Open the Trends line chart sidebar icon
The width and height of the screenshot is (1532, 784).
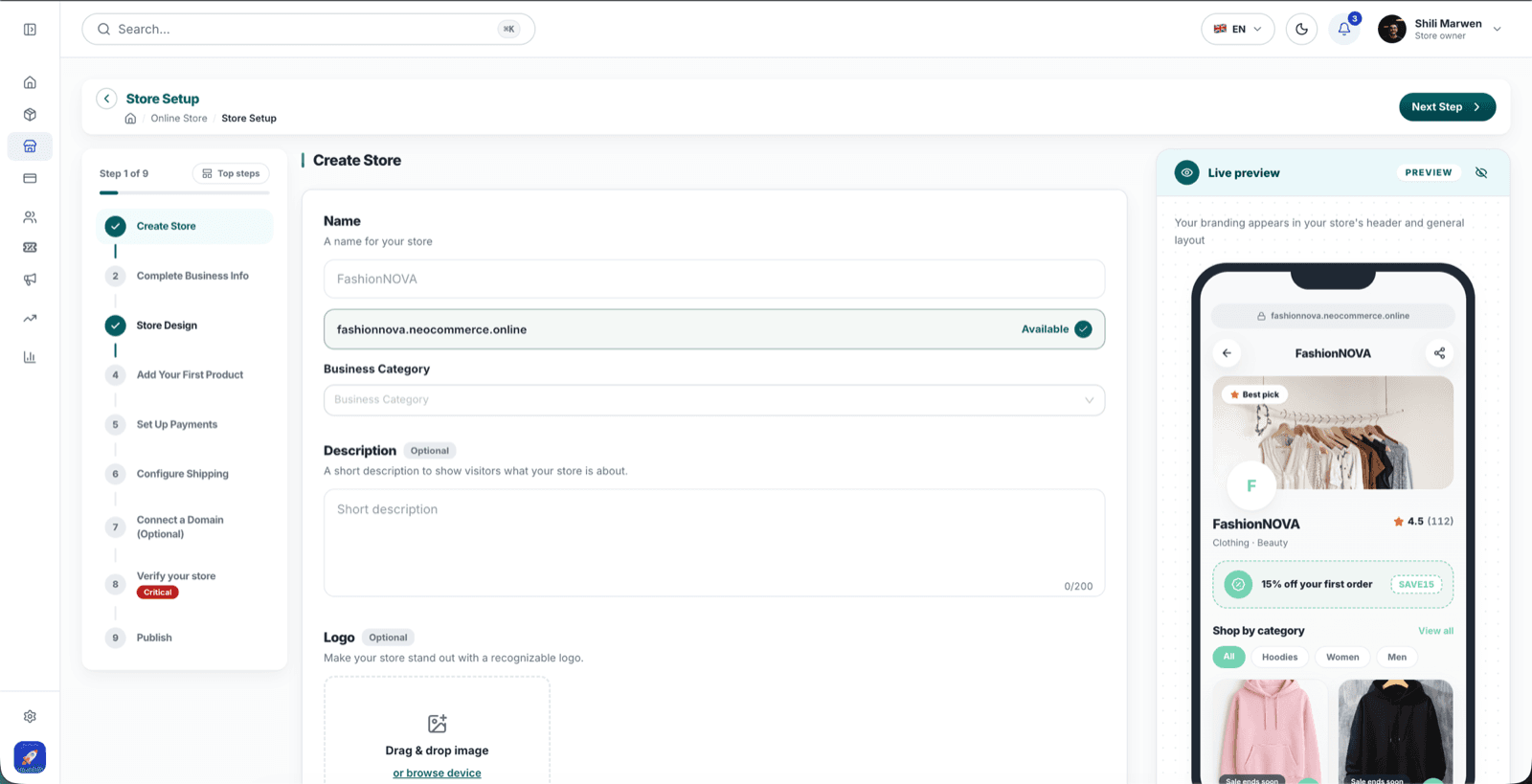(30, 318)
